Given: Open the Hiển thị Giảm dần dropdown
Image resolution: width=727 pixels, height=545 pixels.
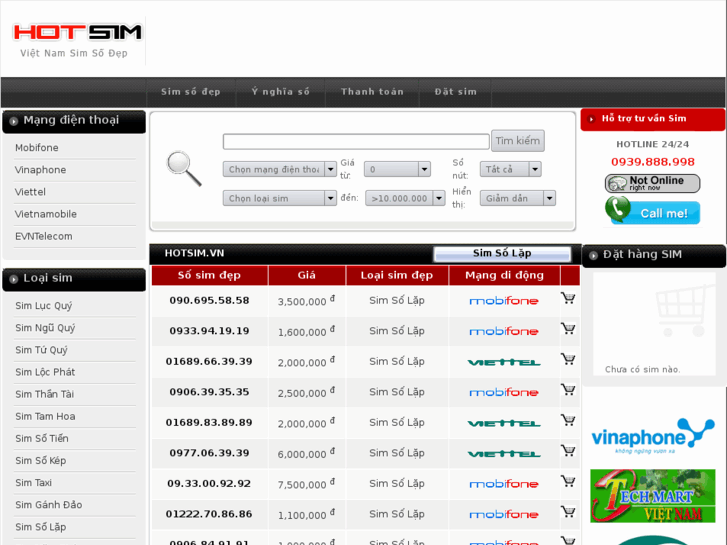Looking at the screenshot, I should tap(517, 198).
